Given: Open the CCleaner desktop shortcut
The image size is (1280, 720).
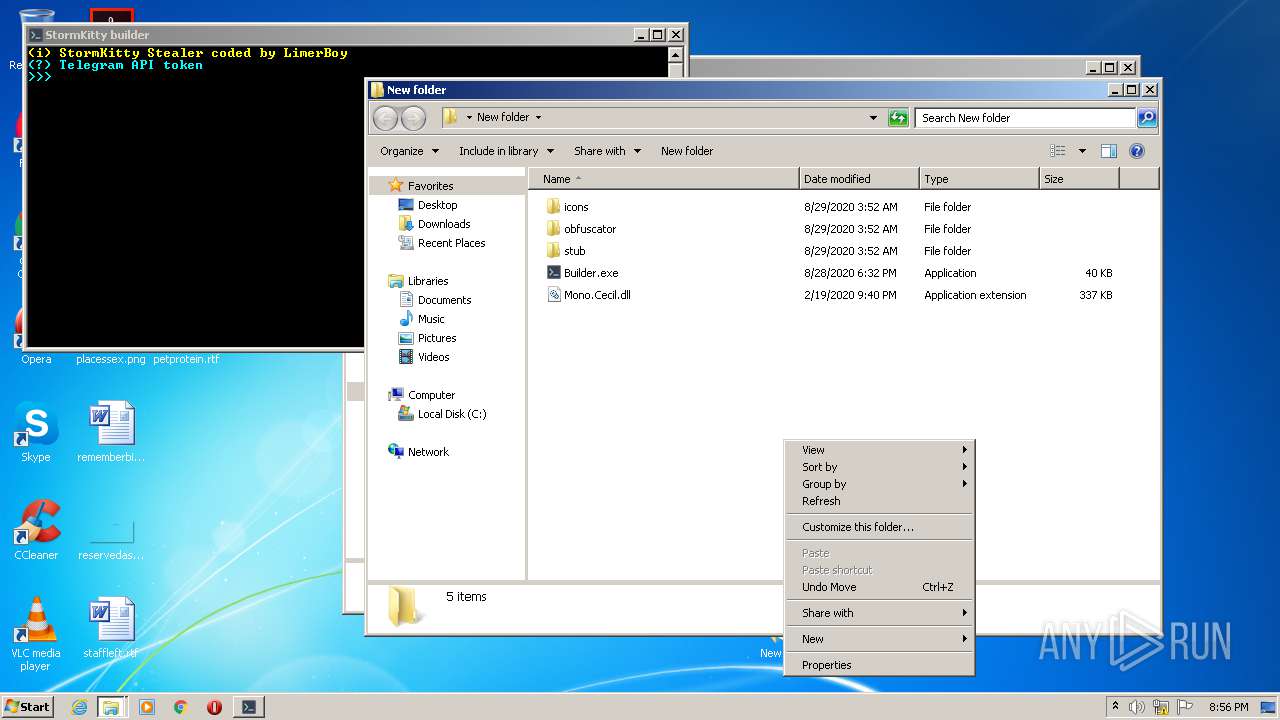Looking at the screenshot, I should tap(36, 530).
